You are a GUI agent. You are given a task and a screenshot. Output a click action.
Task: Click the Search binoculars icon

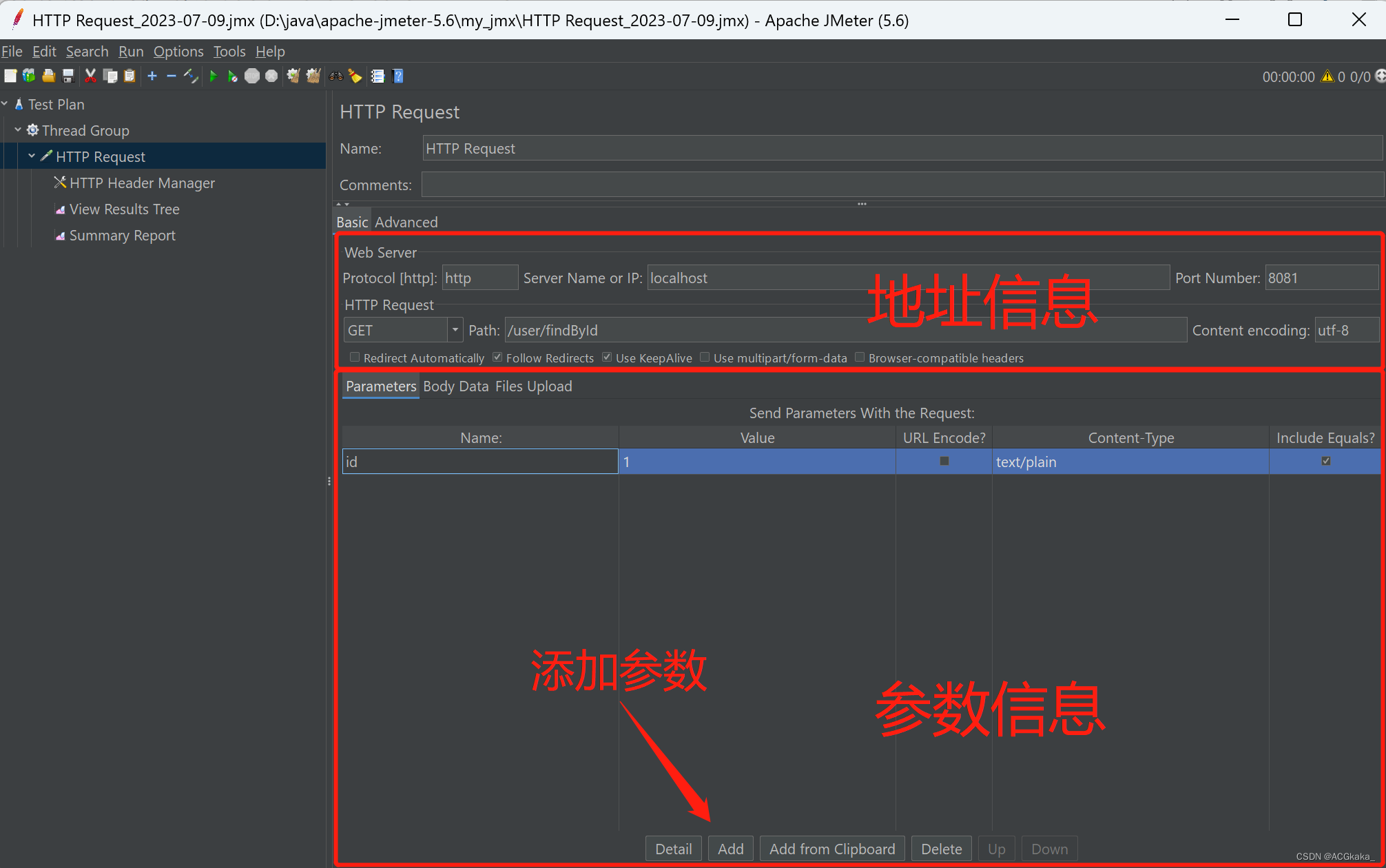pyautogui.click(x=336, y=76)
